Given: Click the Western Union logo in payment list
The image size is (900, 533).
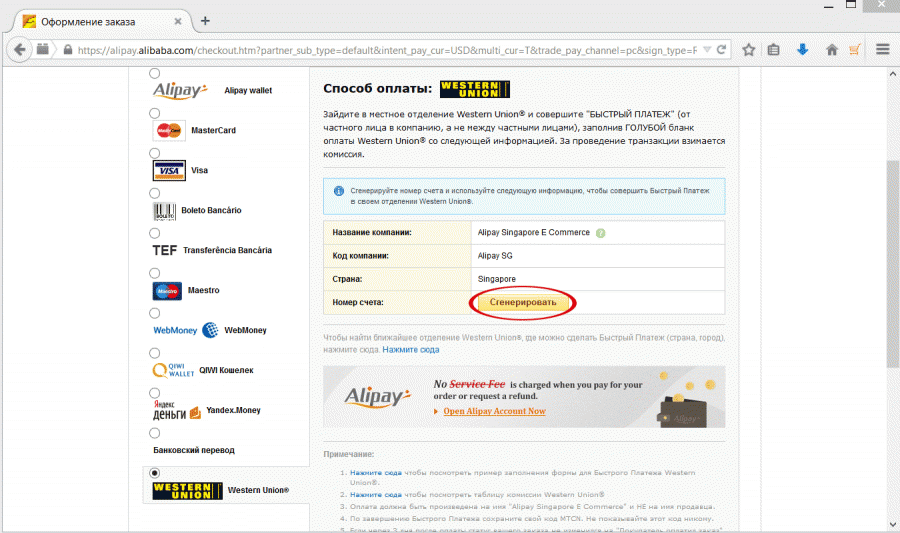Looking at the screenshot, I should 187,491.
